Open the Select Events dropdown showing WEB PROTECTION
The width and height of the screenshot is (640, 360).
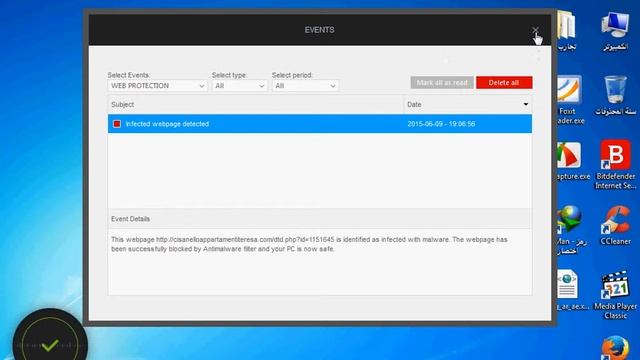(x=157, y=86)
